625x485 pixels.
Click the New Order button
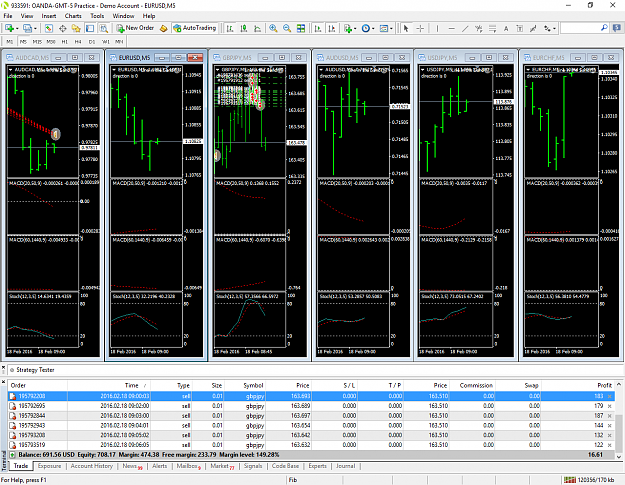click(x=135, y=28)
